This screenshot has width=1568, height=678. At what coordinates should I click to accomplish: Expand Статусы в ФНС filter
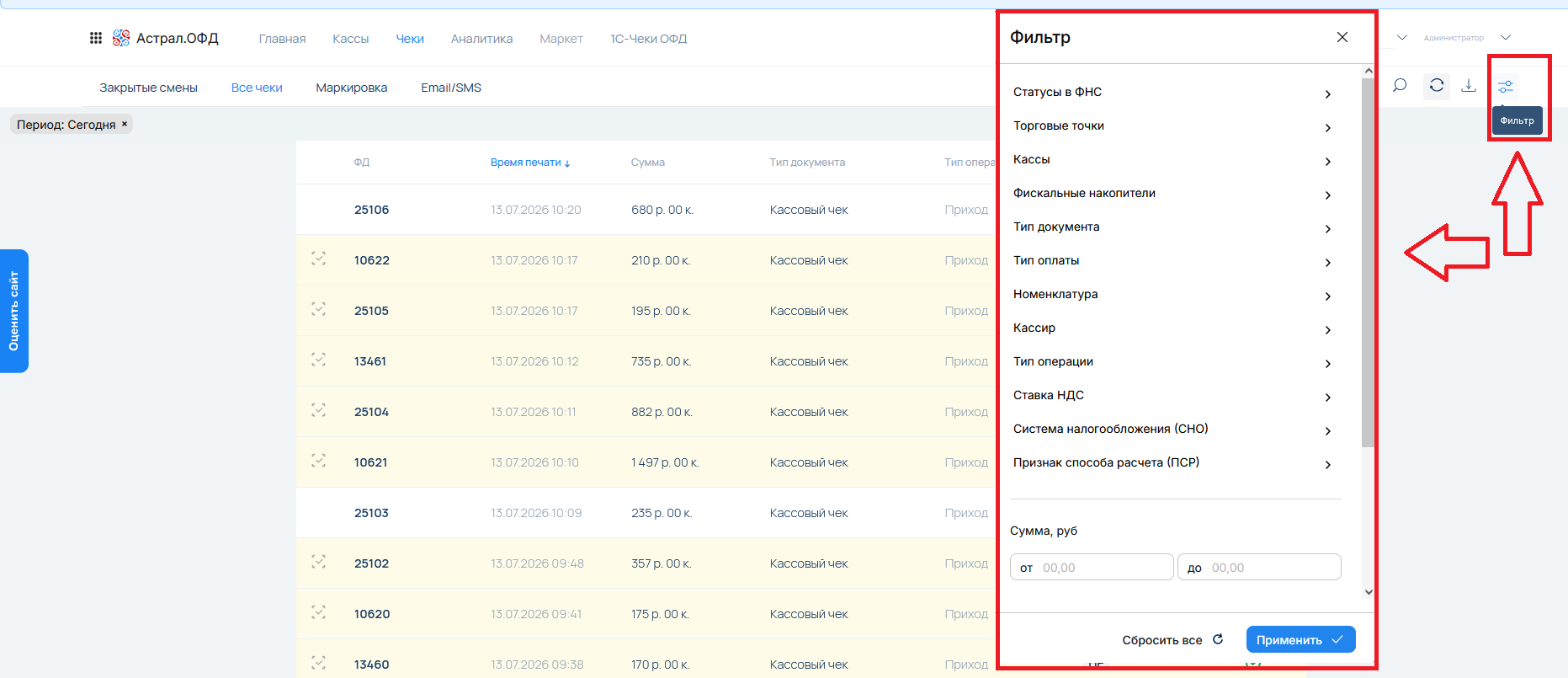point(1172,93)
